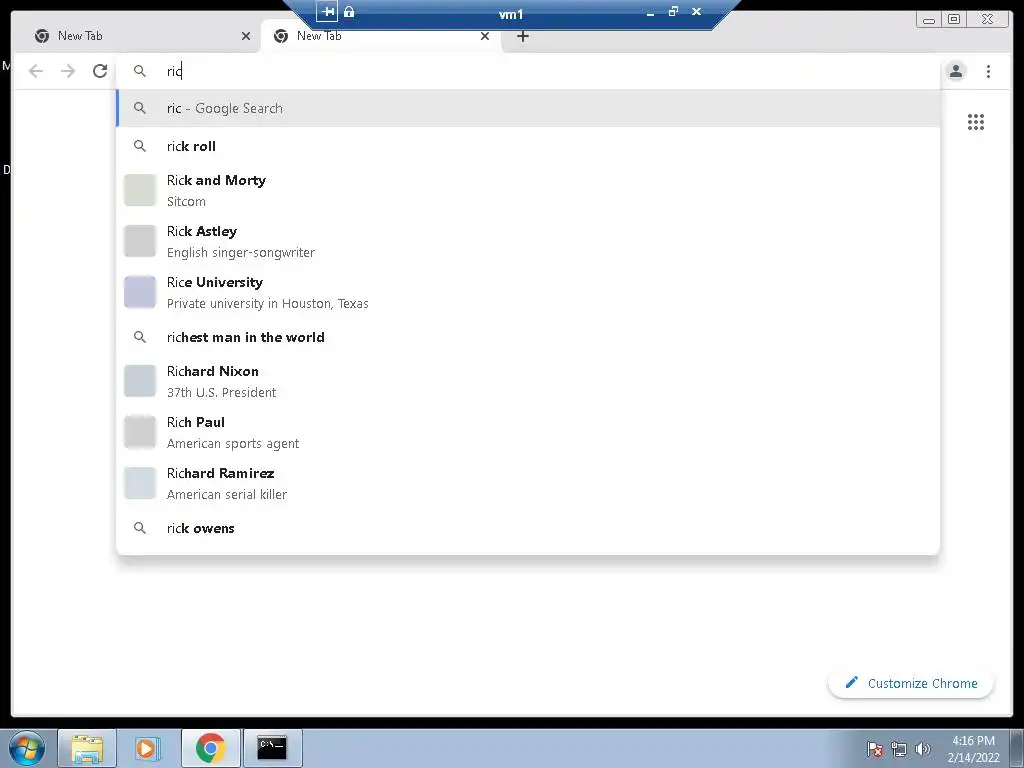The height and width of the screenshot is (768, 1024).
Task: Restore down the vm1 connection bar
Action: [673, 11]
